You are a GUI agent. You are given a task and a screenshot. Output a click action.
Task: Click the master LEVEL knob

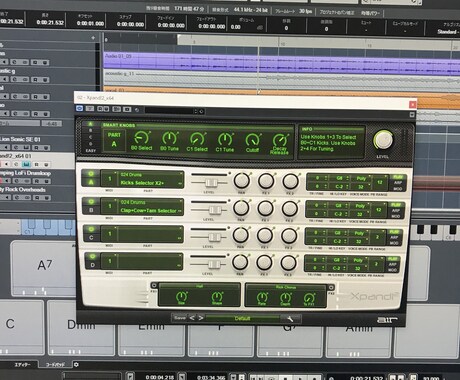383,140
